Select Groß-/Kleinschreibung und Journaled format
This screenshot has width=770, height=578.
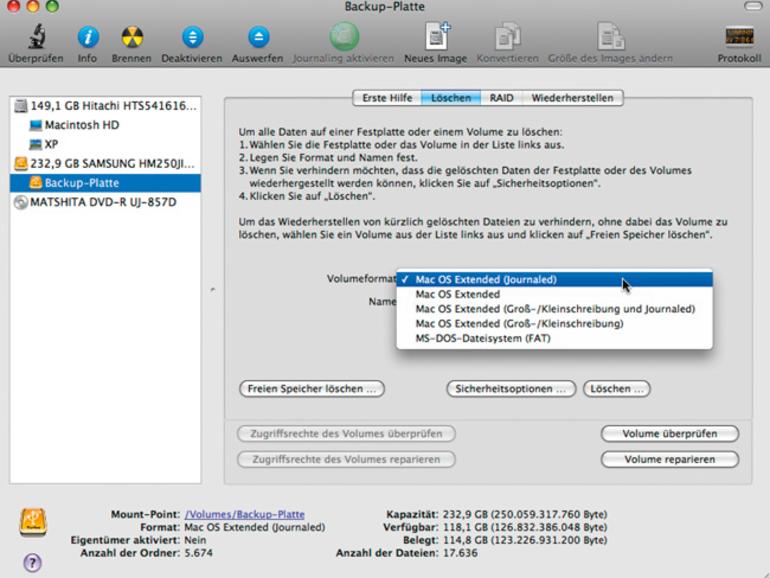pyautogui.click(x=554, y=309)
